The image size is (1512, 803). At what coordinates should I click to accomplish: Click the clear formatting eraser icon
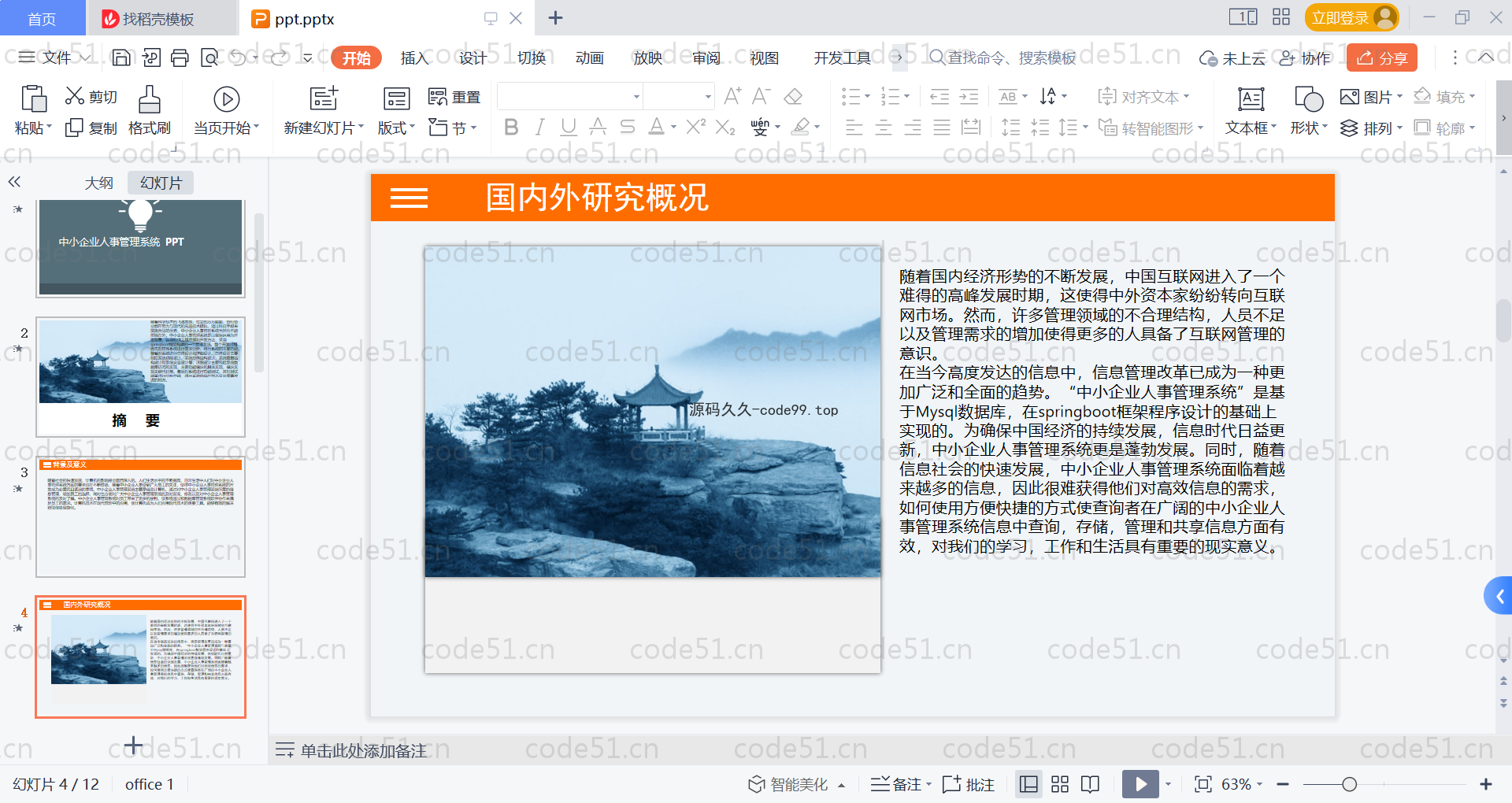tap(793, 97)
